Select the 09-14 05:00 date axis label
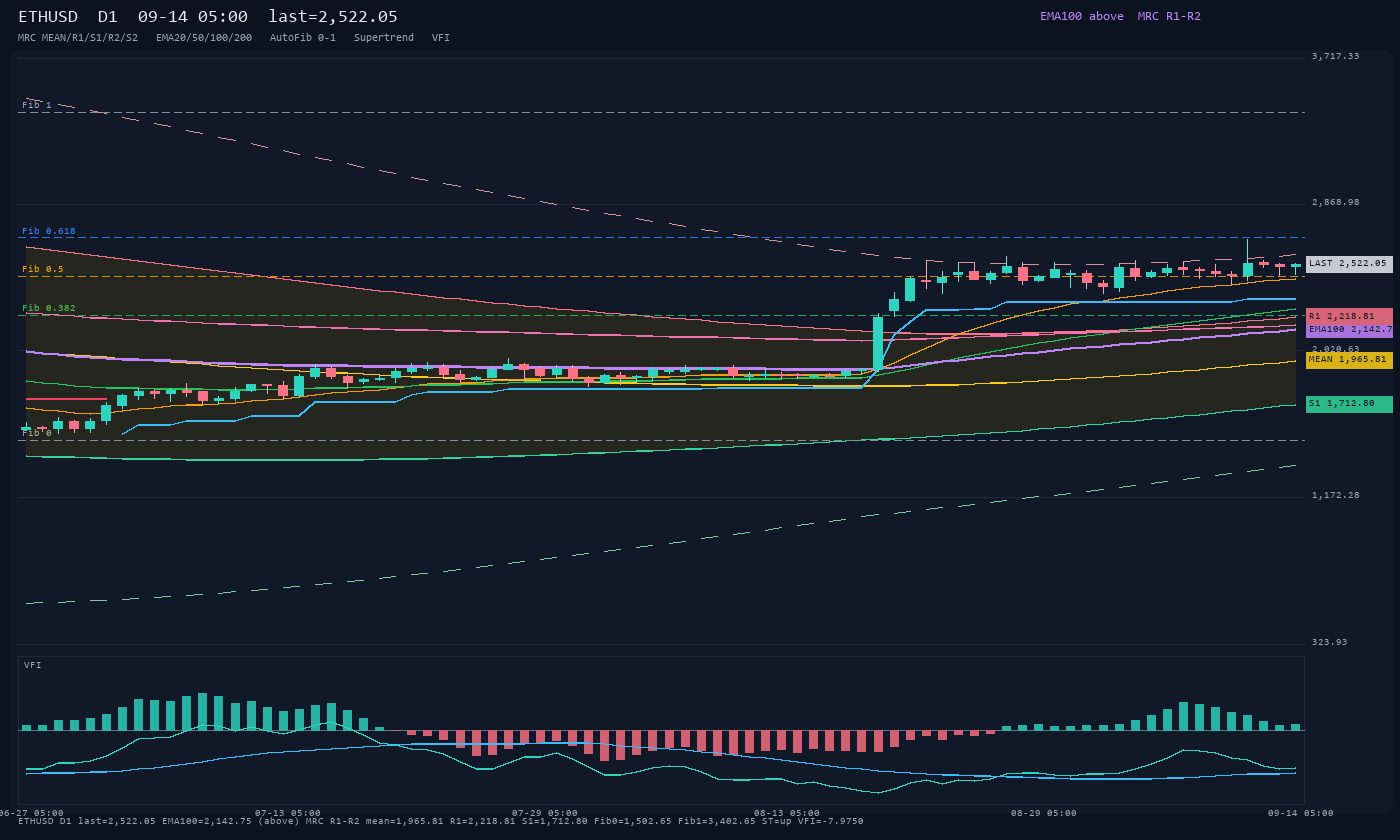 pos(1301,813)
